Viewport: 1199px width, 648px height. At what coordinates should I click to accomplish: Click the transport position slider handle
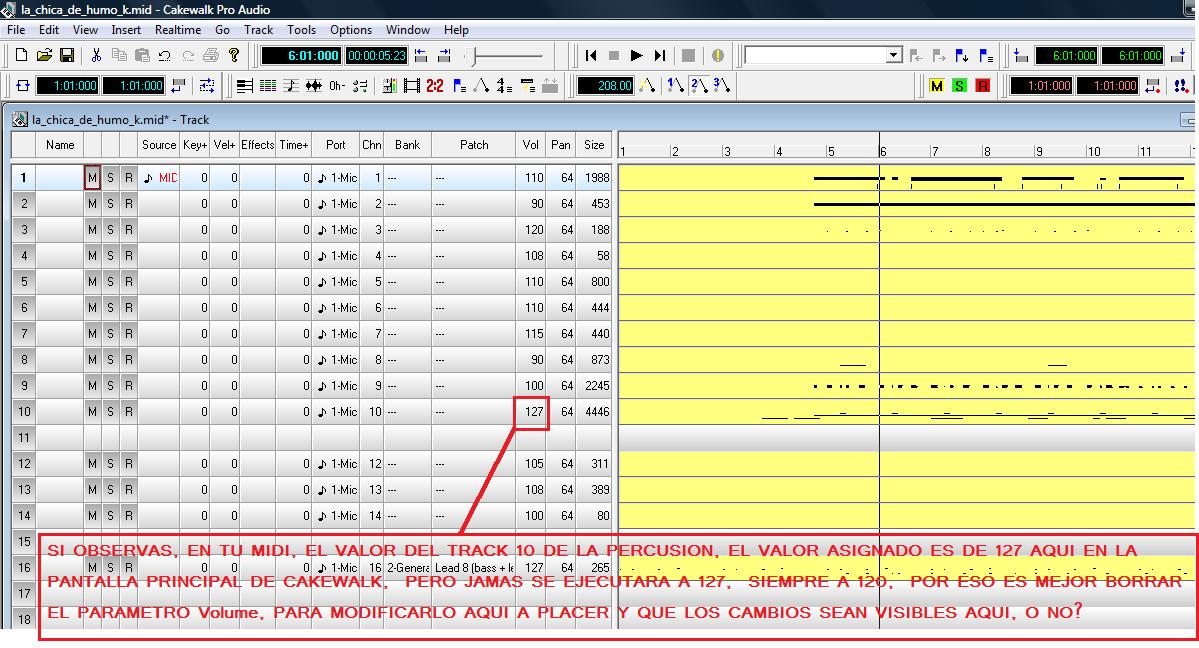click(479, 56)
